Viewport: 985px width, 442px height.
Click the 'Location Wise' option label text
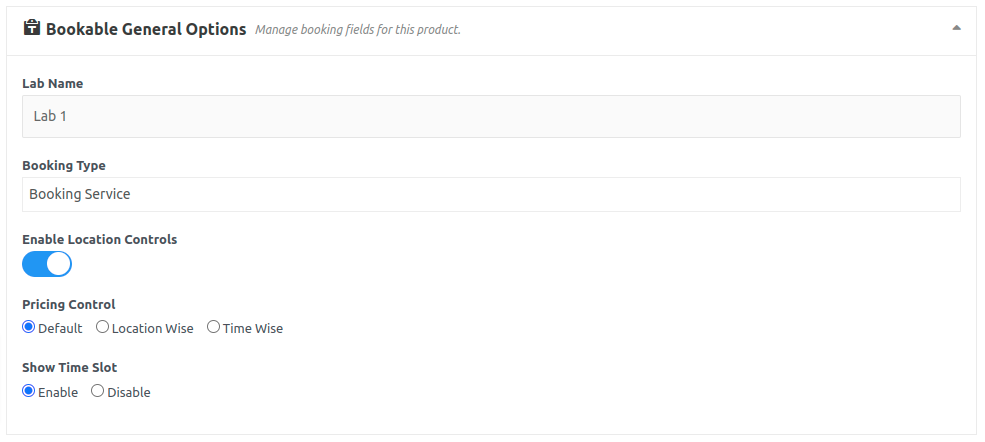tap(152, 328)
